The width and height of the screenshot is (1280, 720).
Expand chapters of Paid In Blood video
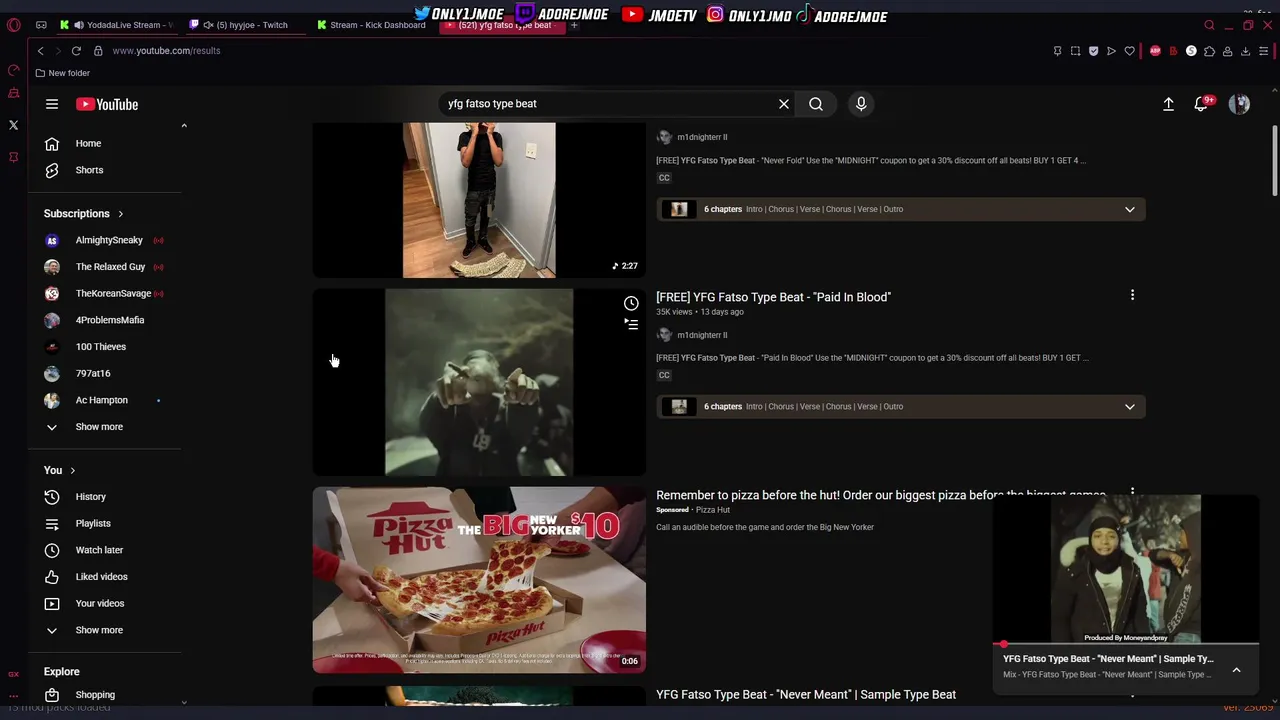[1130, 407]
